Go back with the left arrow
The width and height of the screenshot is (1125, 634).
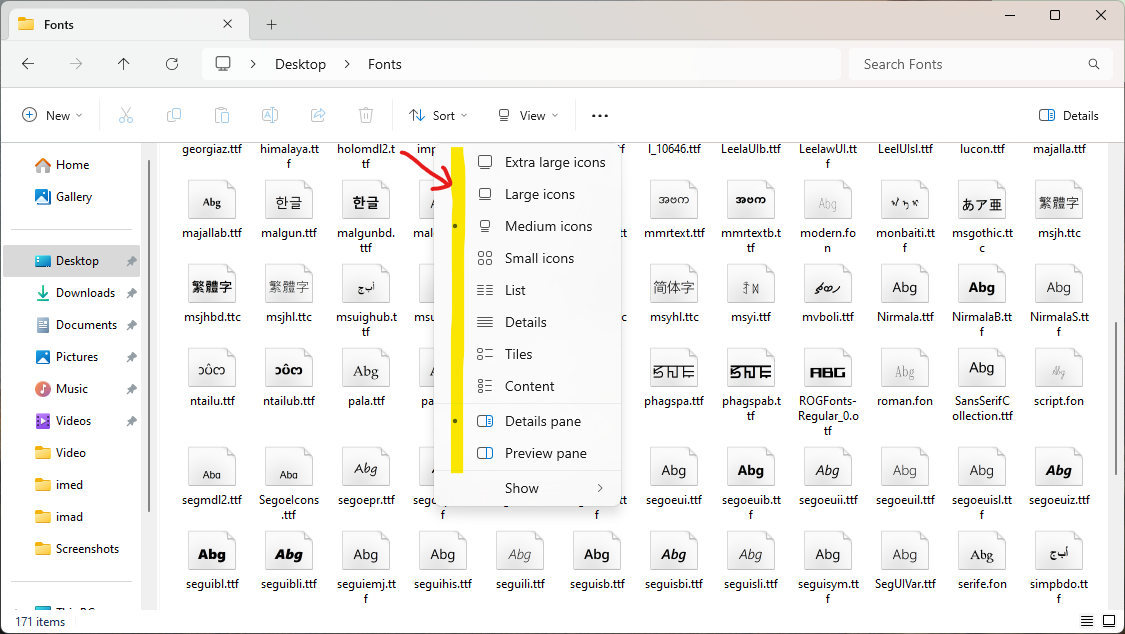click(28, 64)
